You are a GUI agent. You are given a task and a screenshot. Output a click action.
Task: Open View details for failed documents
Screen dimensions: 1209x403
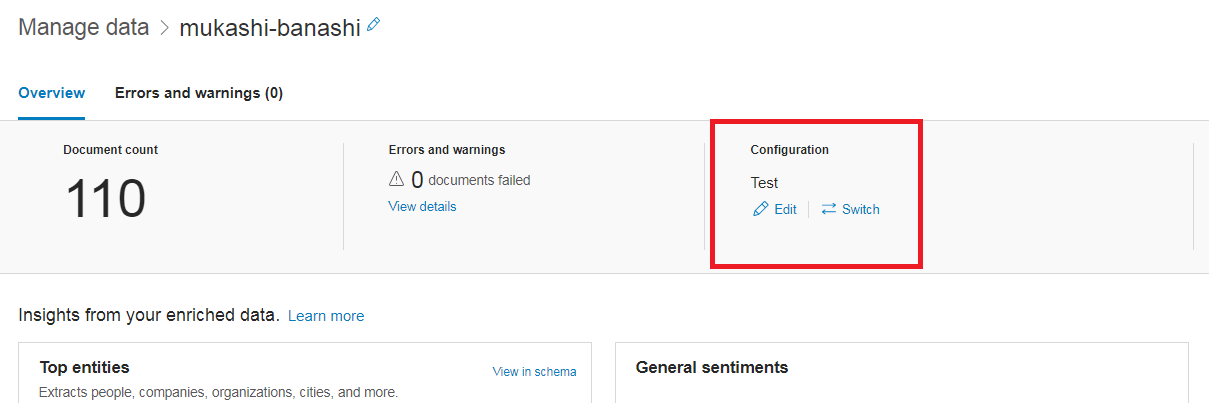click(422, 206)
